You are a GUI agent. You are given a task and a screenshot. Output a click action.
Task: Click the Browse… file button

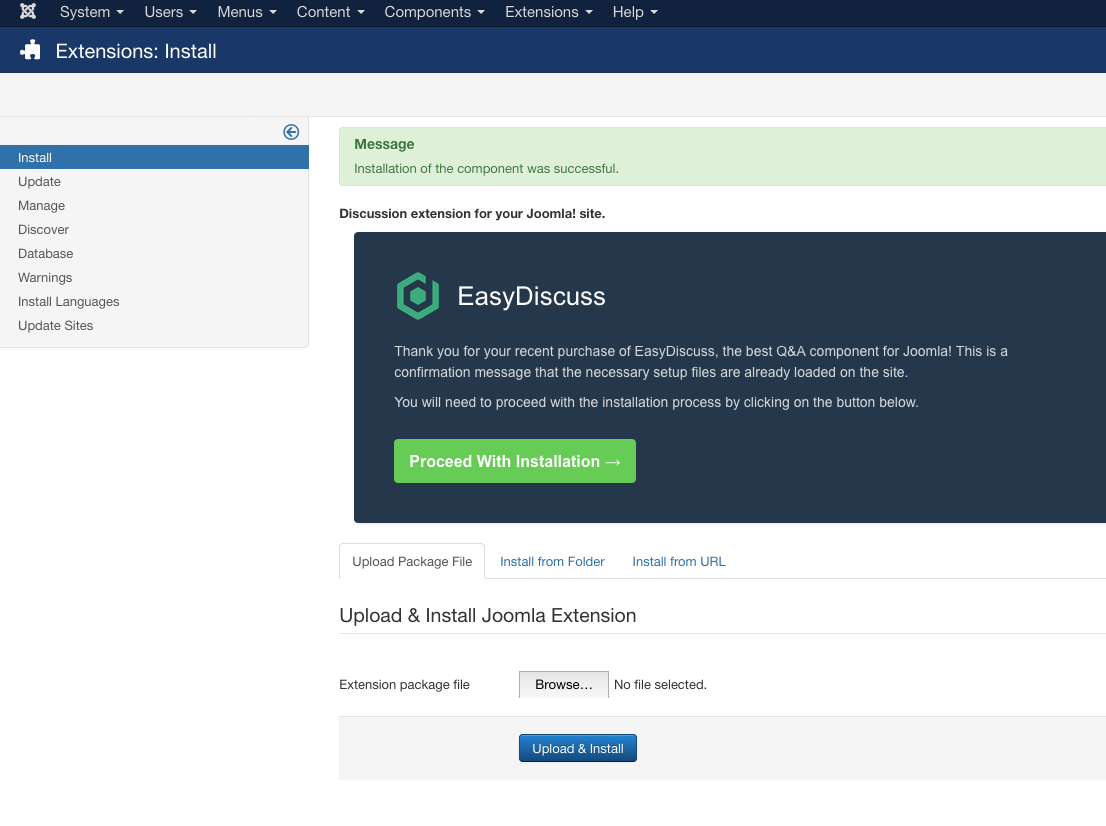point(564,684)
